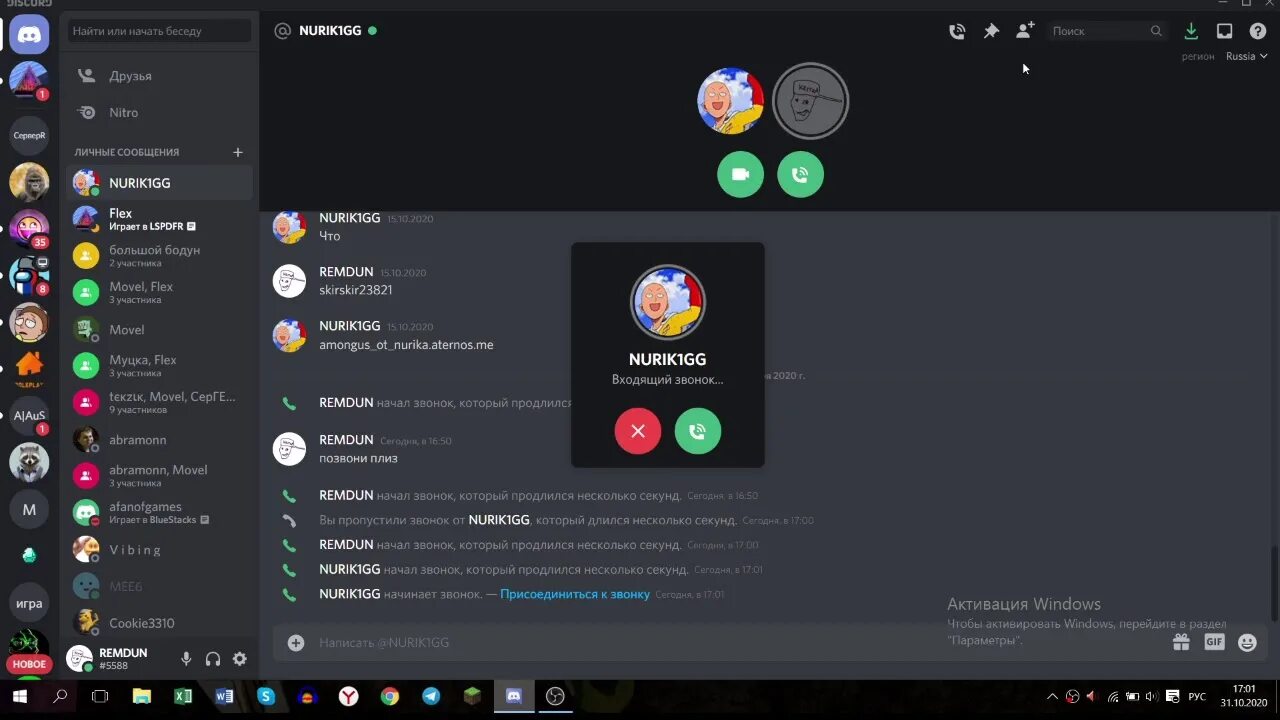Open the Vibing direct message
This screenshot has height=720, width=1280.
(160, 549)
